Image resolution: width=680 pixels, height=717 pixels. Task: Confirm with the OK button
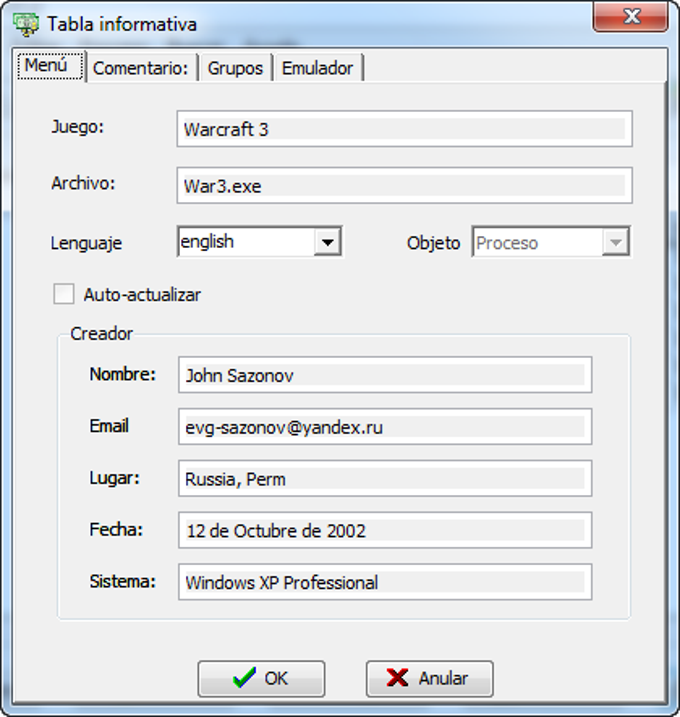(x=262, y=679)
